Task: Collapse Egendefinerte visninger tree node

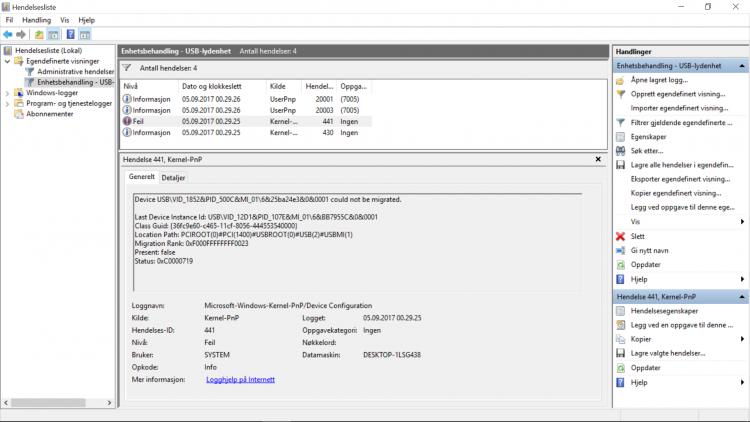Action: (x=8, y=61)
